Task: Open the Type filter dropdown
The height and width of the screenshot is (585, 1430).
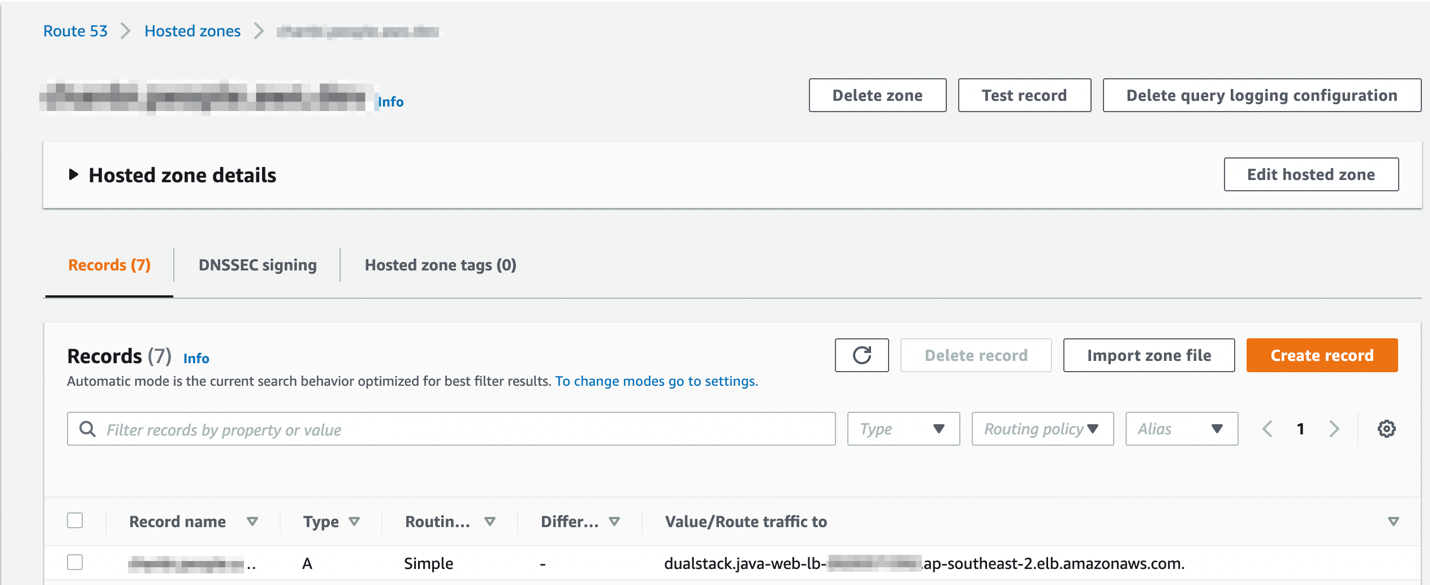Action: 903,429
